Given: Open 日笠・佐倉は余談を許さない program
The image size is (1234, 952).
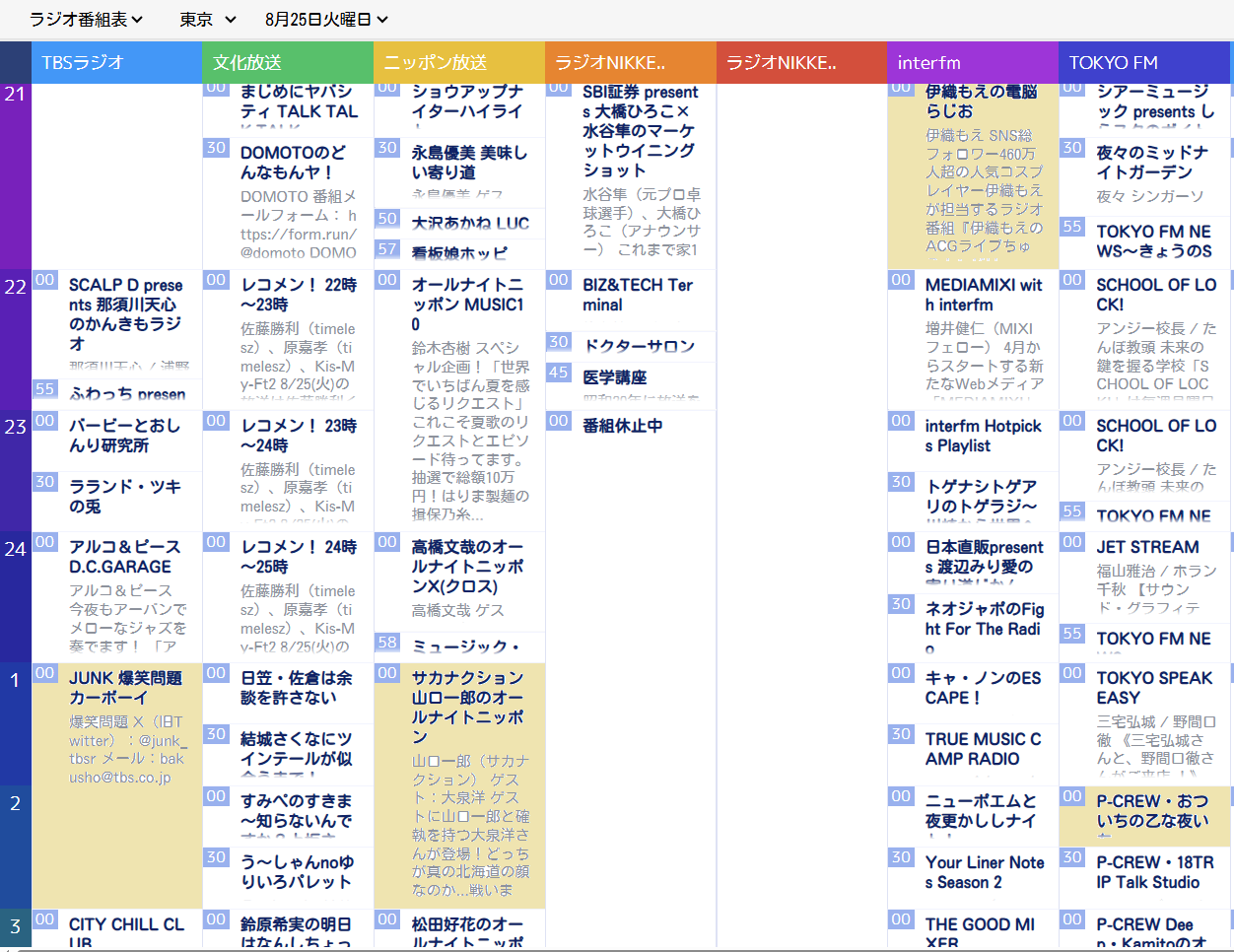Looking at the screenshot, I should (x=288, y=693).
